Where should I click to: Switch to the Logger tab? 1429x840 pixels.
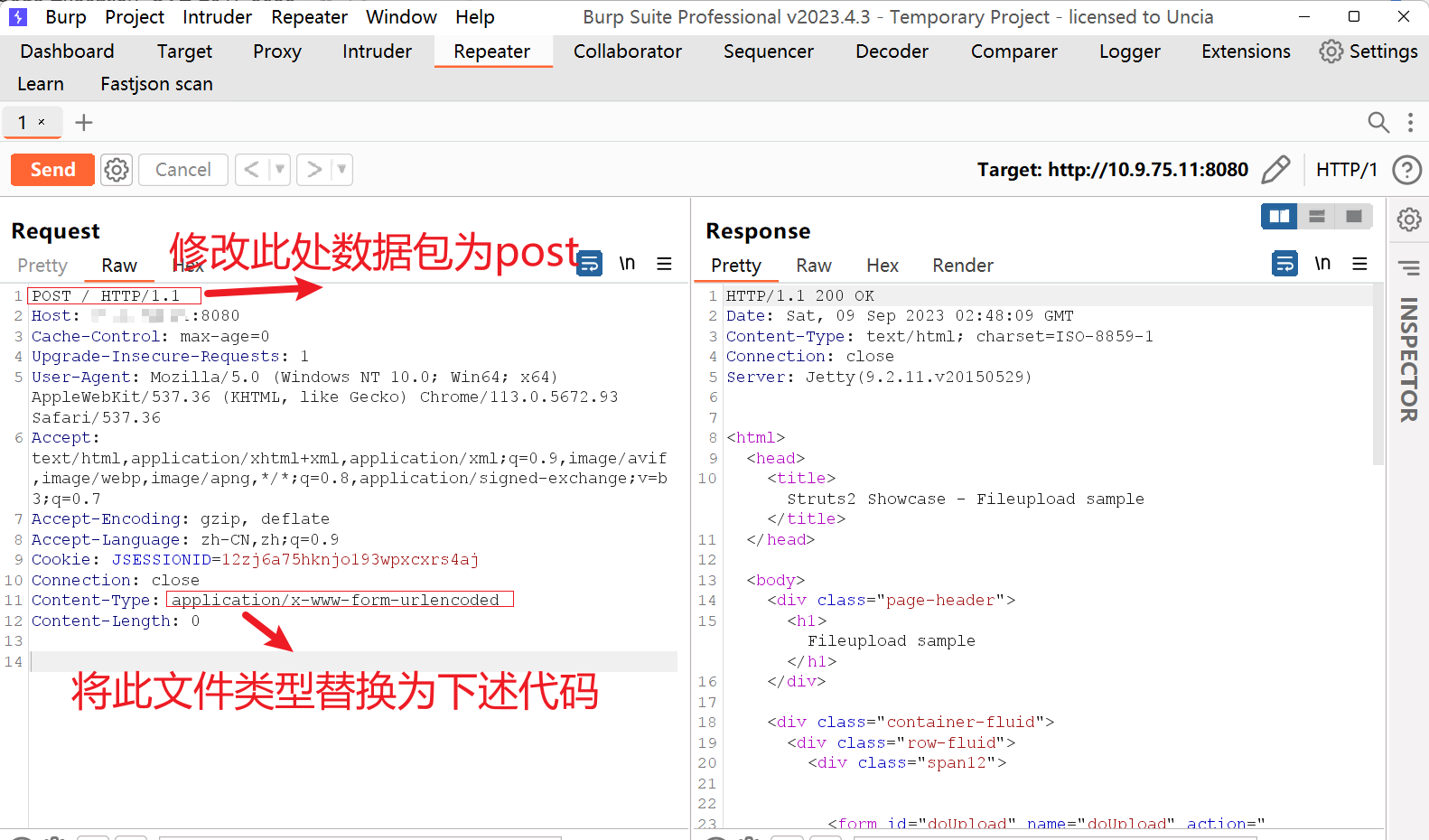(1130, 51)
